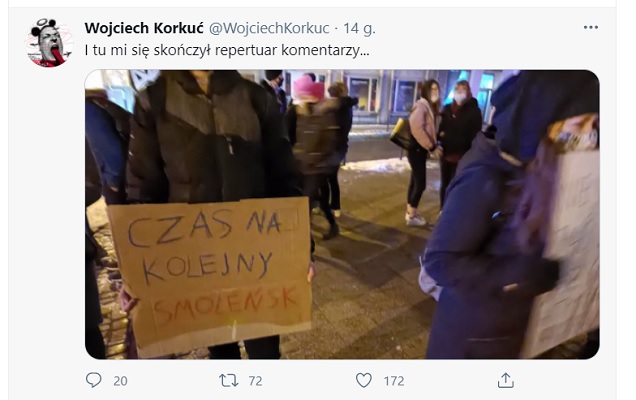Open the three-dot more options menu
This screenshot has height=400, width=636.
coord(591,27)
